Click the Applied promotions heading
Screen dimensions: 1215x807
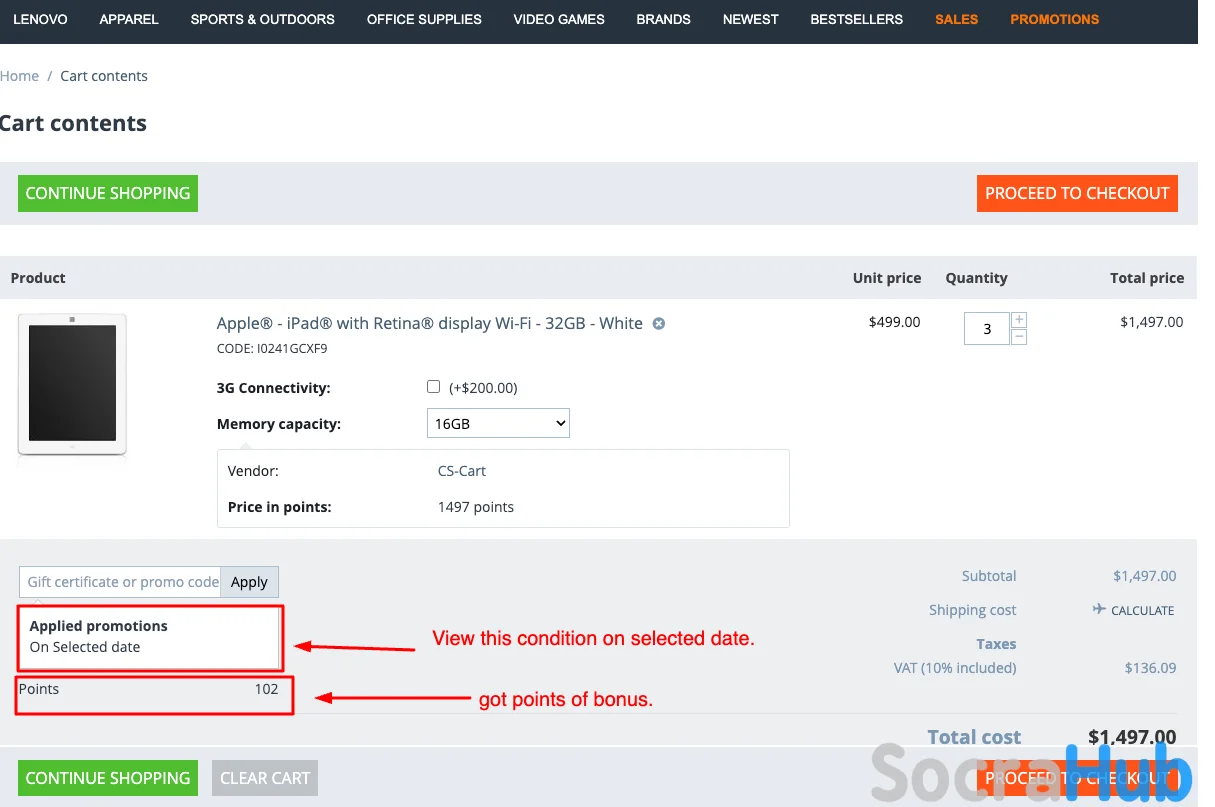point(99,626)
